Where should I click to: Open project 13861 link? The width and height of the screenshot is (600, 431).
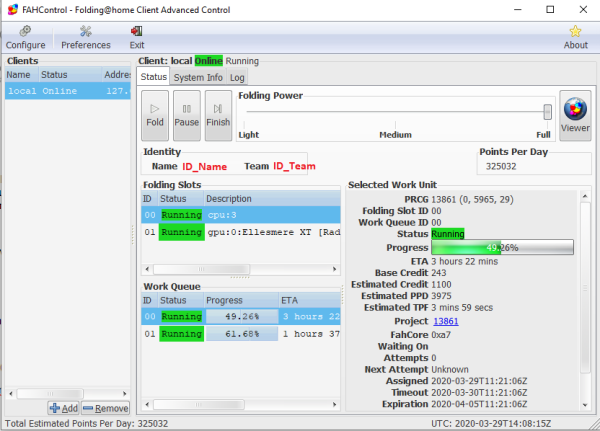click(x=446, y=320)
